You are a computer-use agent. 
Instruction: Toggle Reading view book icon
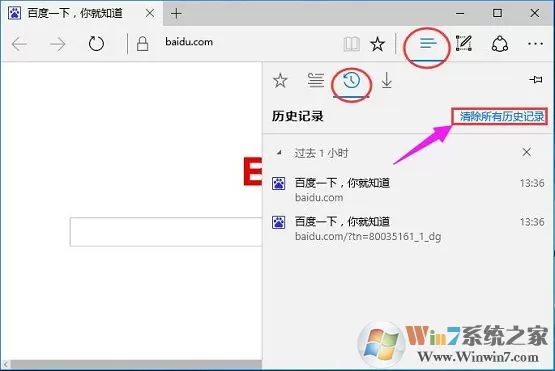click(x=351, y=44)
